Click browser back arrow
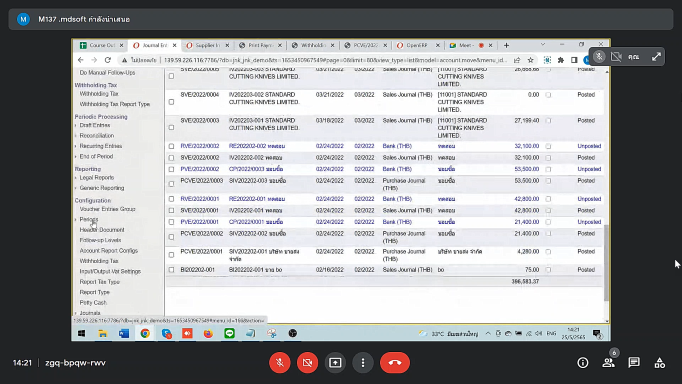The width and height of the screenshot is (682, 384). coord(81,60)
